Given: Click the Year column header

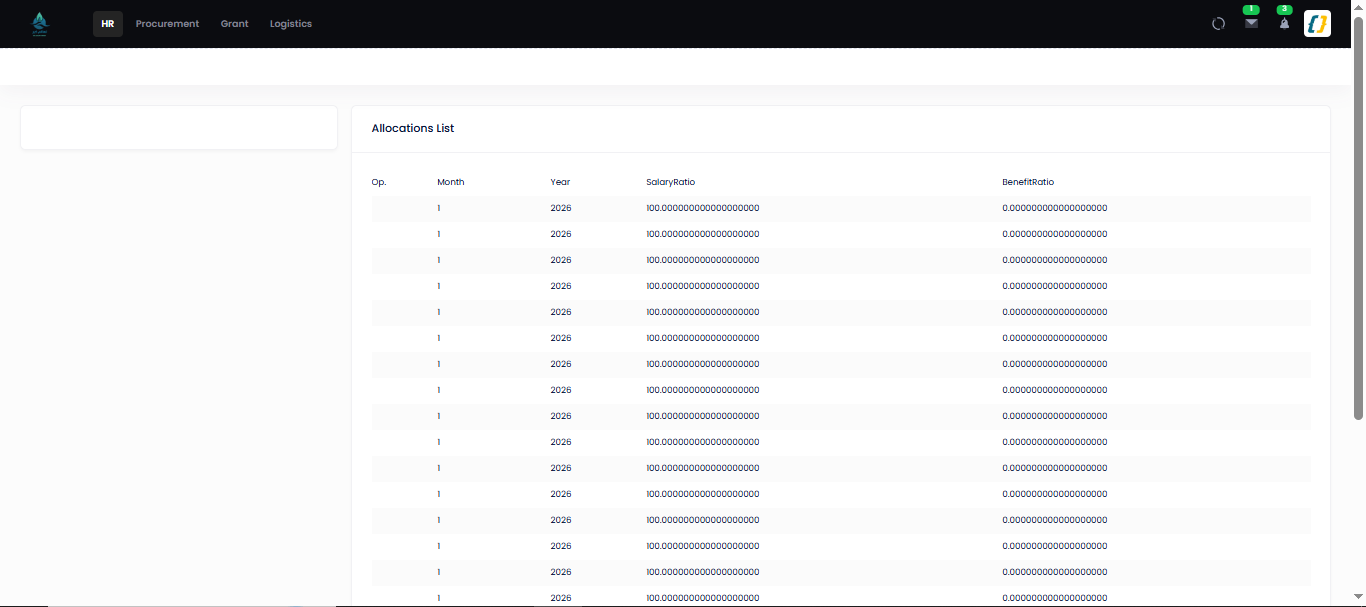Looking at the screenshot, I should pos(560,182).
